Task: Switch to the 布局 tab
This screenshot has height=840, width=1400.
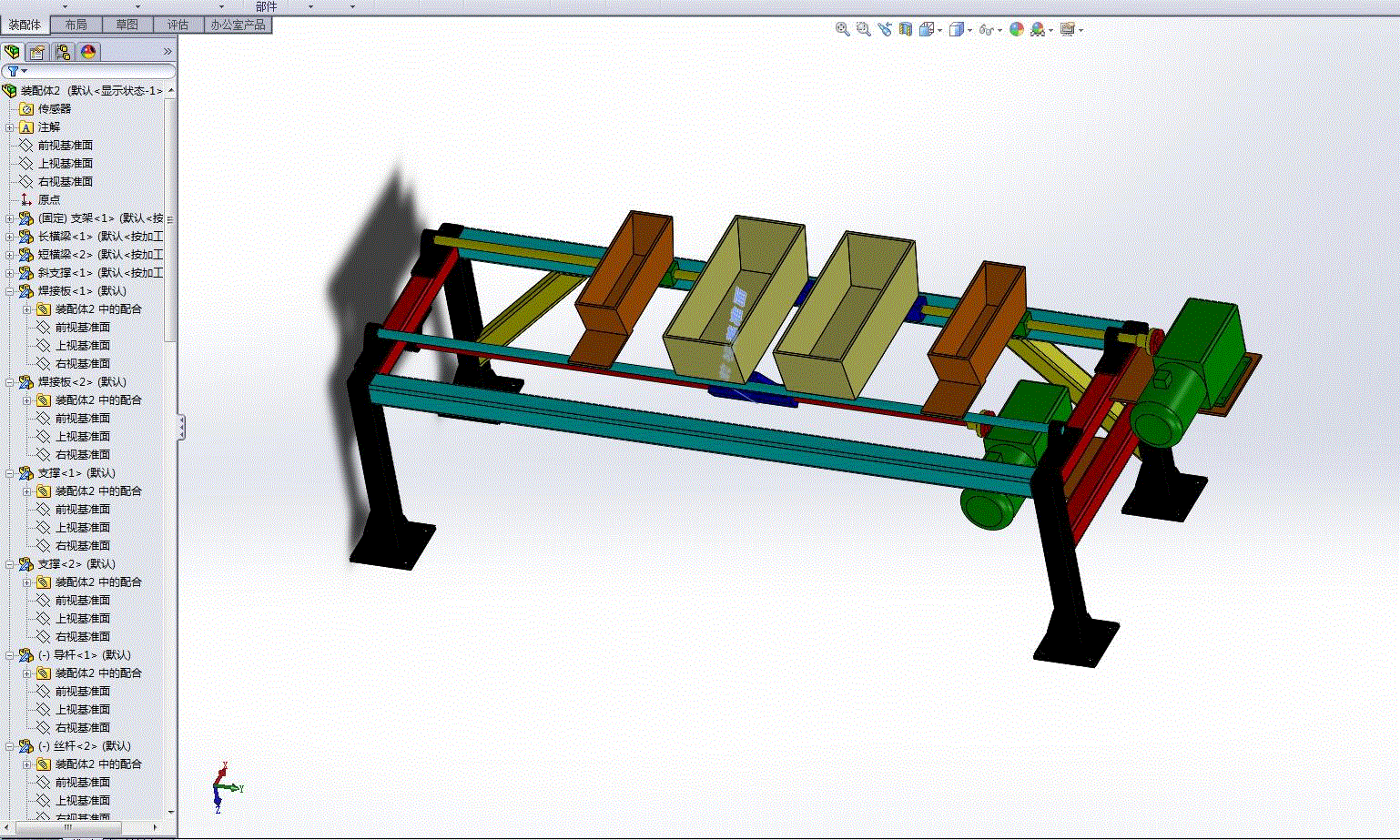Action: tap(76, 25)
